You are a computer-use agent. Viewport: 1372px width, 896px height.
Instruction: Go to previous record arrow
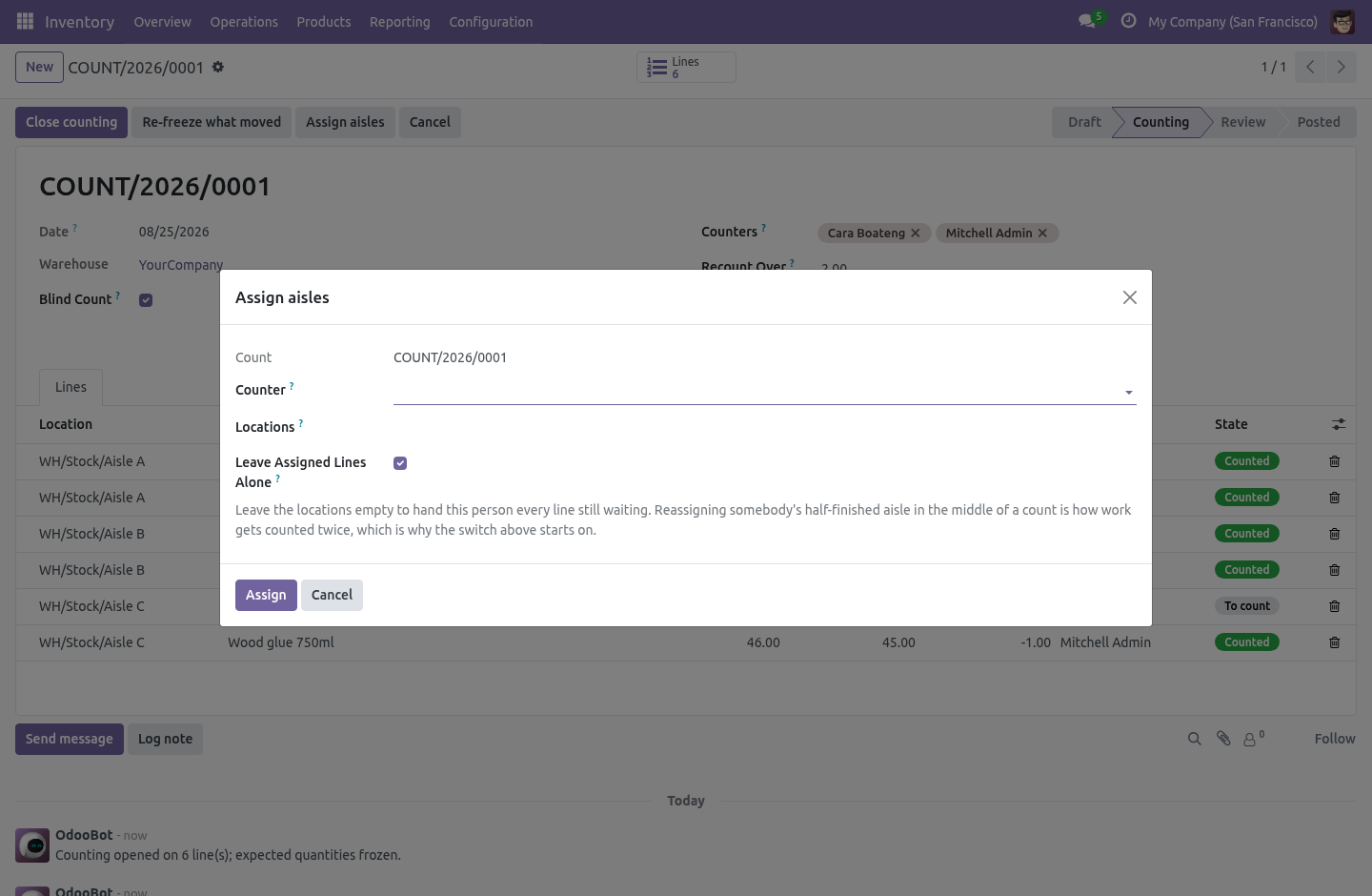click(1310, 67)
